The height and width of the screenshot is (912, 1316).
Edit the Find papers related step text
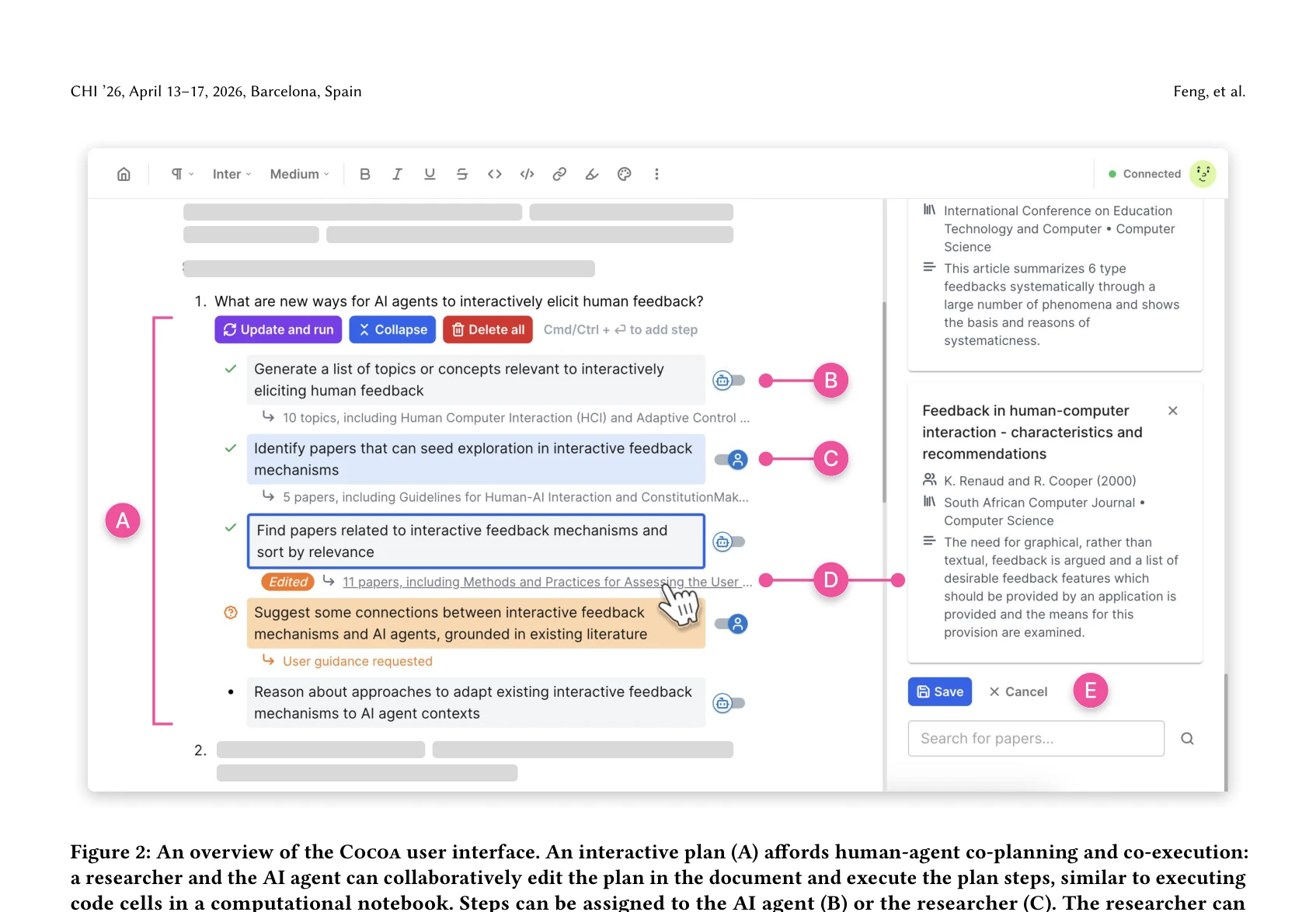(476, 541)
